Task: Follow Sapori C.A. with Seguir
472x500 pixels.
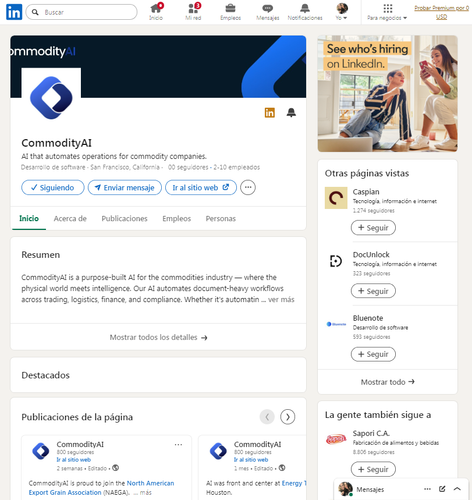Action: click(373, 469)
